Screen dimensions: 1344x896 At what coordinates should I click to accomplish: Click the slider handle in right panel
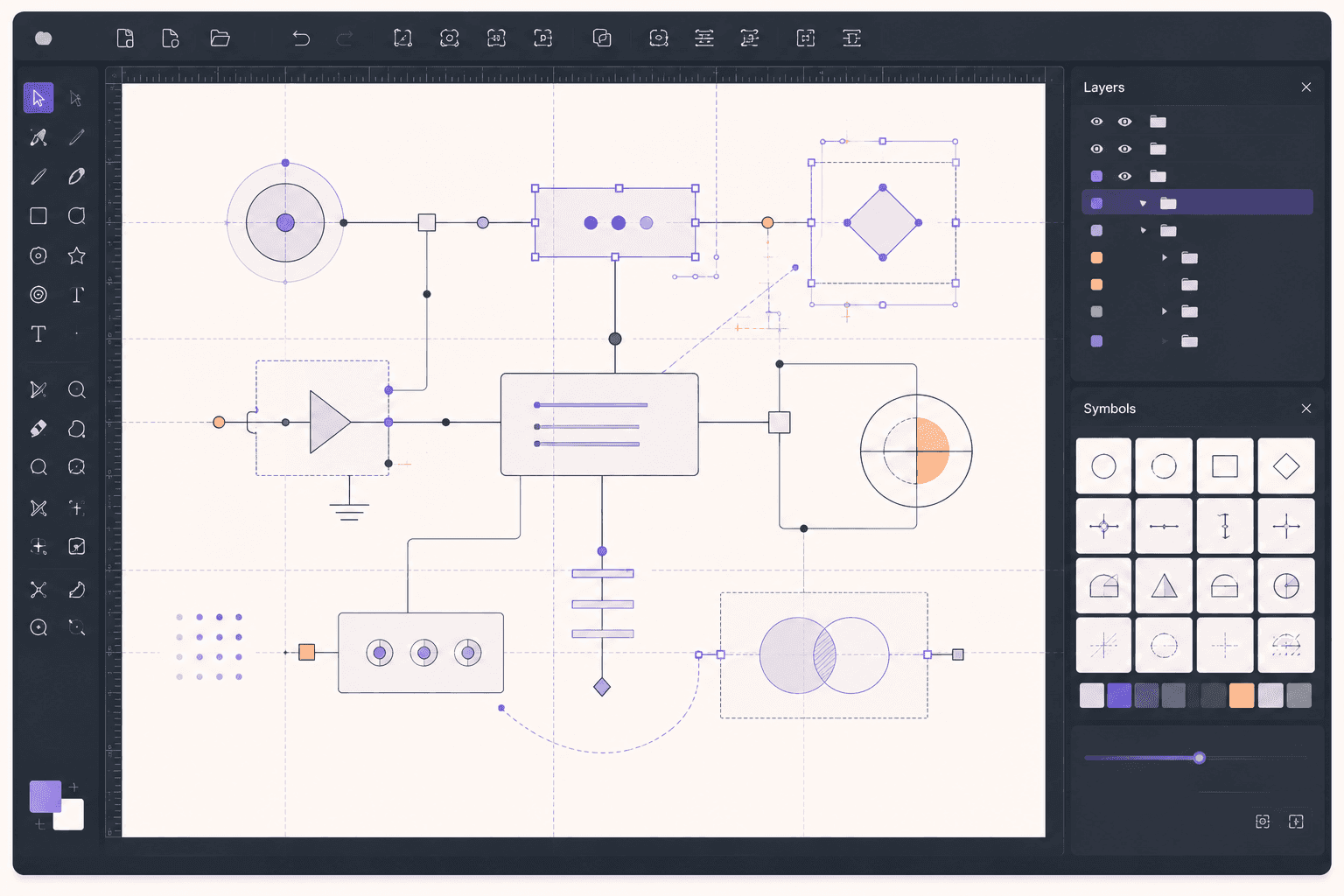[x=1200, y=758]
